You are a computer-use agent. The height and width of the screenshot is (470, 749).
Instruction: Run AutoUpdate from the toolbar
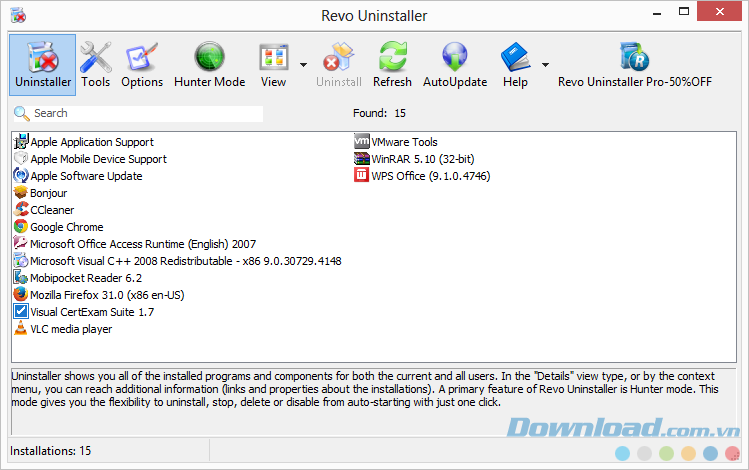click(x=455, y=65)
